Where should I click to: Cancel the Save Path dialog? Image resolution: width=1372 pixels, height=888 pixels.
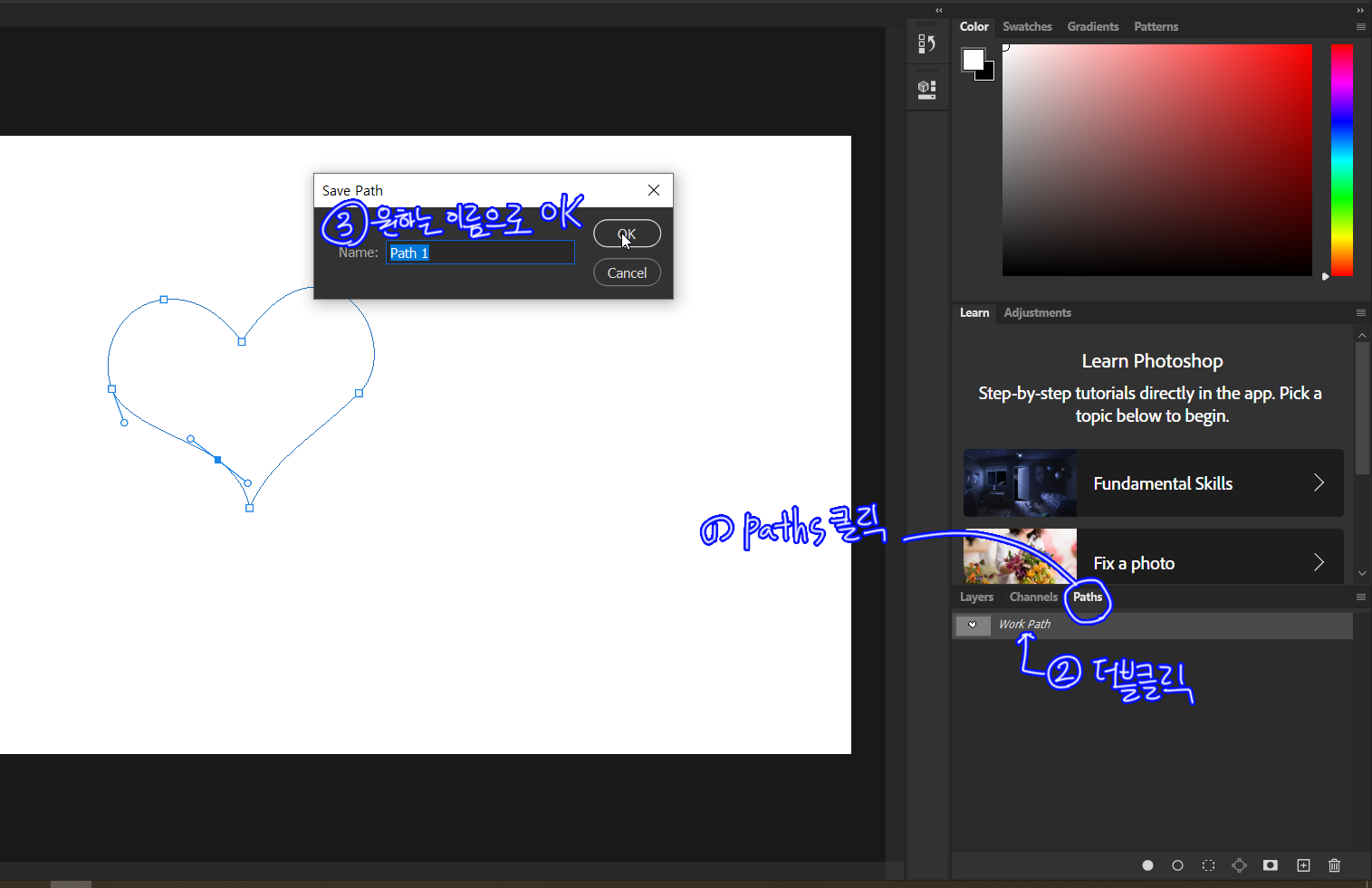coord(627,273)
